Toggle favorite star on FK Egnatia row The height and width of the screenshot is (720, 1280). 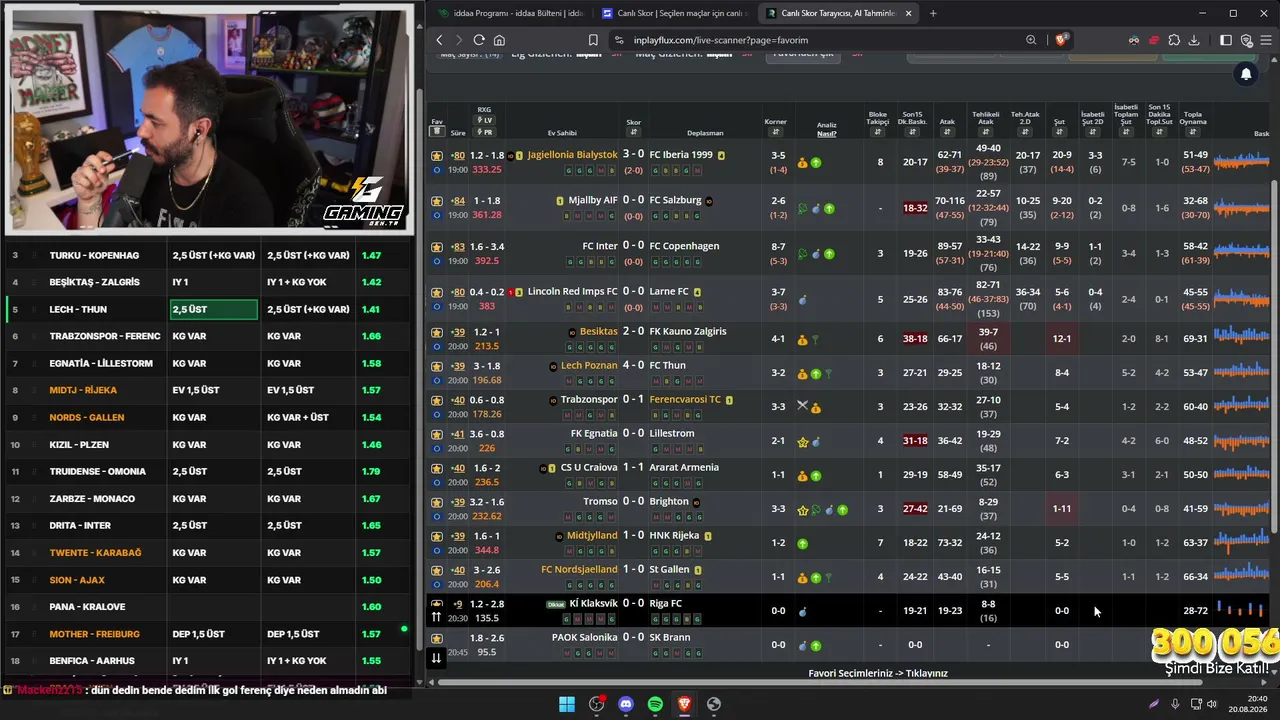(x=437, y=434)
